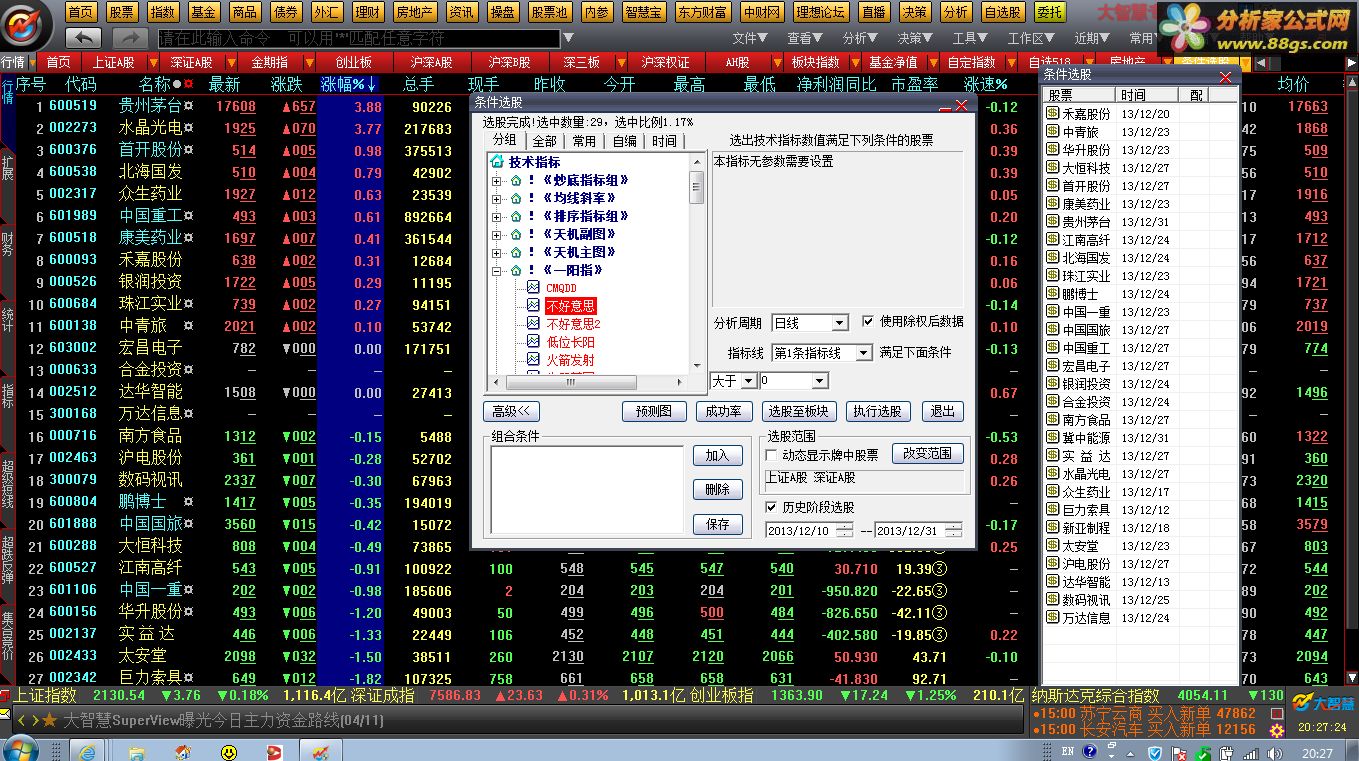Click the 加入 button for 组合条件
The height and width of the screenshot is (761, 1359).
pos(718,455)
